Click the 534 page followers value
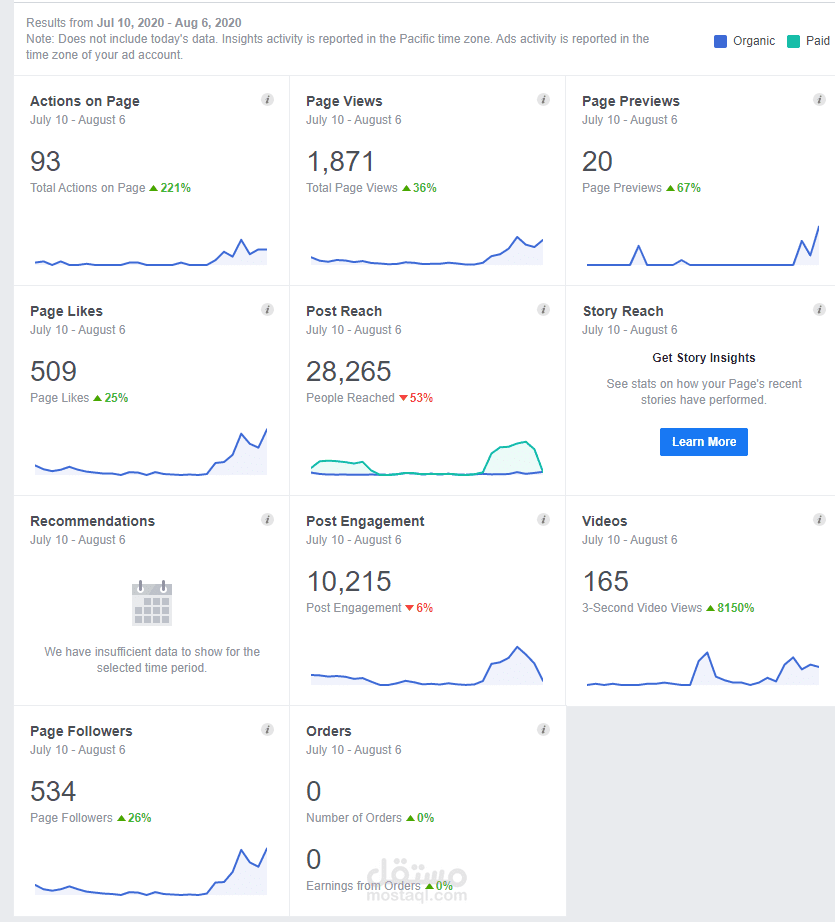Screen dimensions: 835x922 click(x=53, y=791)
